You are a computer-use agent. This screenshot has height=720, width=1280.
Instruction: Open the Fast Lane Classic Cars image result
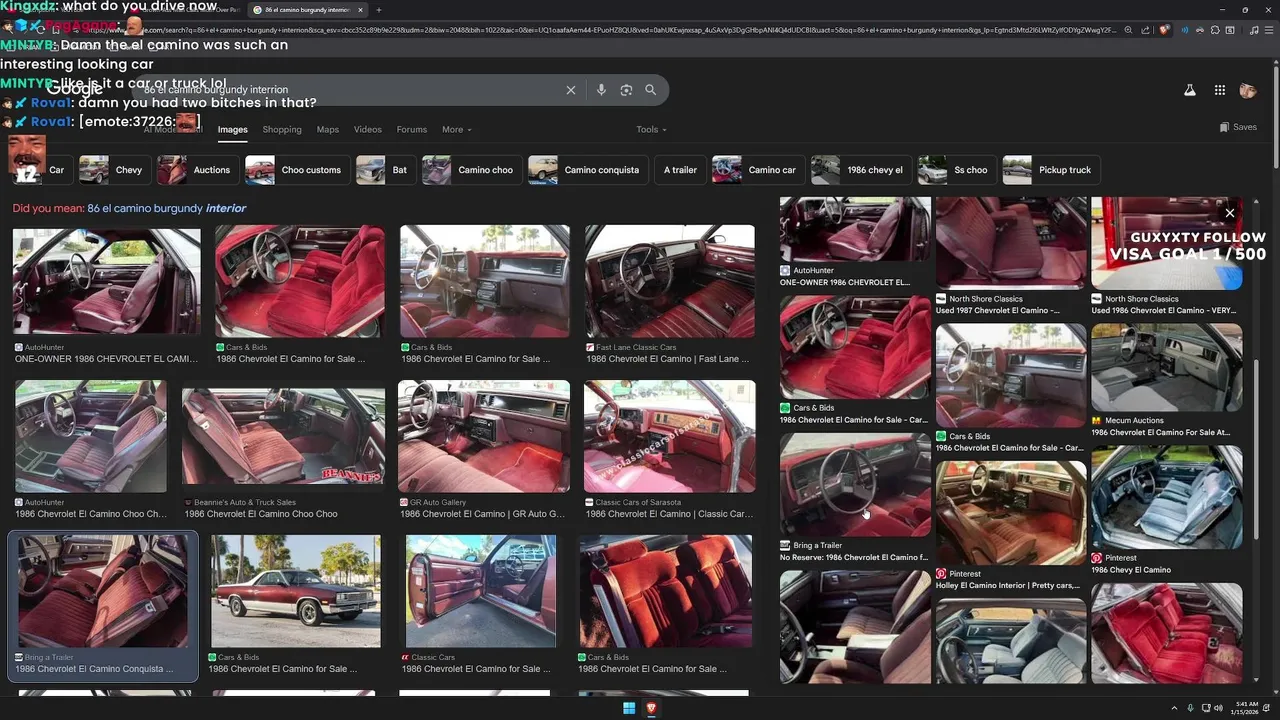[x=670, y=281]
